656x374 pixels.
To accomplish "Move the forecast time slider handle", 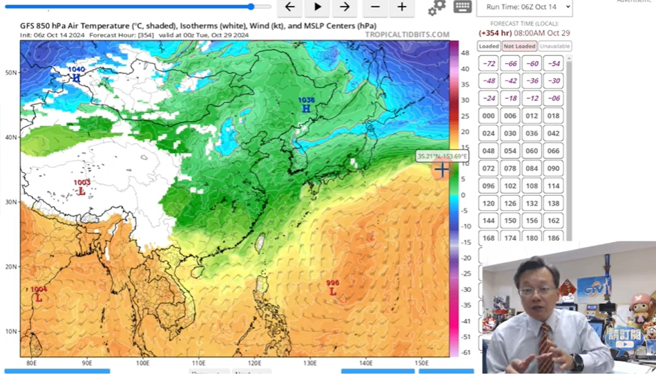I will tap(251, 7).
